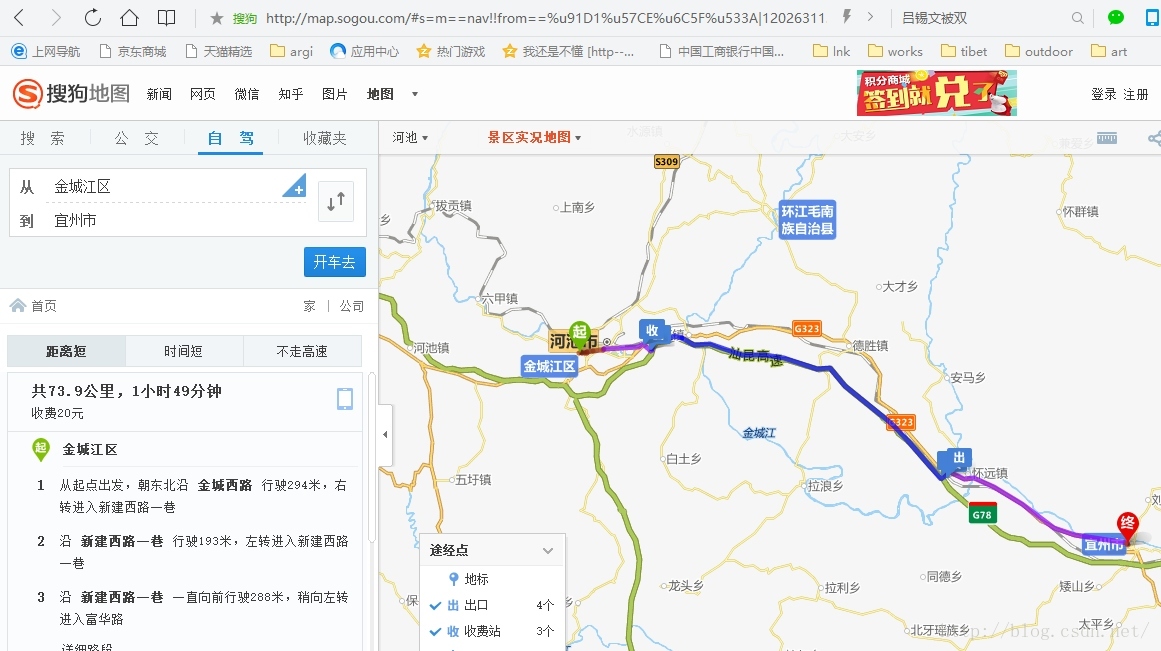
Task: Toggle the 出口 exits waypoint checkbox
Action: [436, 605]
